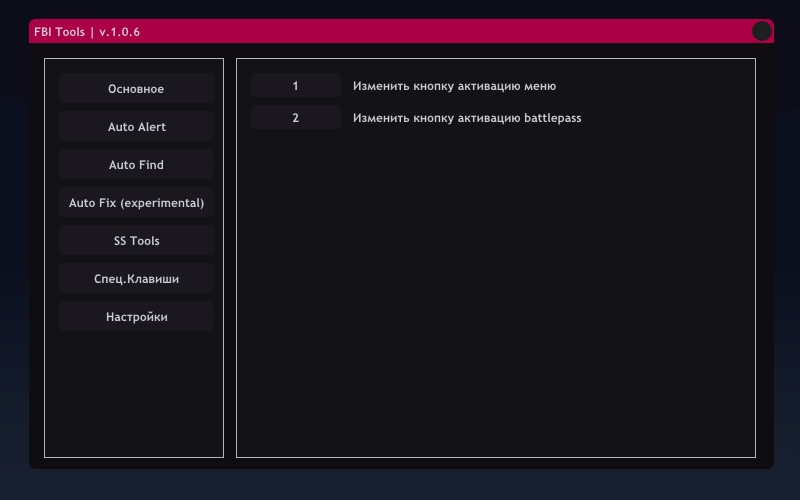
Task: Click key button 1 for menu activation
Action: [x=296, y=86]
